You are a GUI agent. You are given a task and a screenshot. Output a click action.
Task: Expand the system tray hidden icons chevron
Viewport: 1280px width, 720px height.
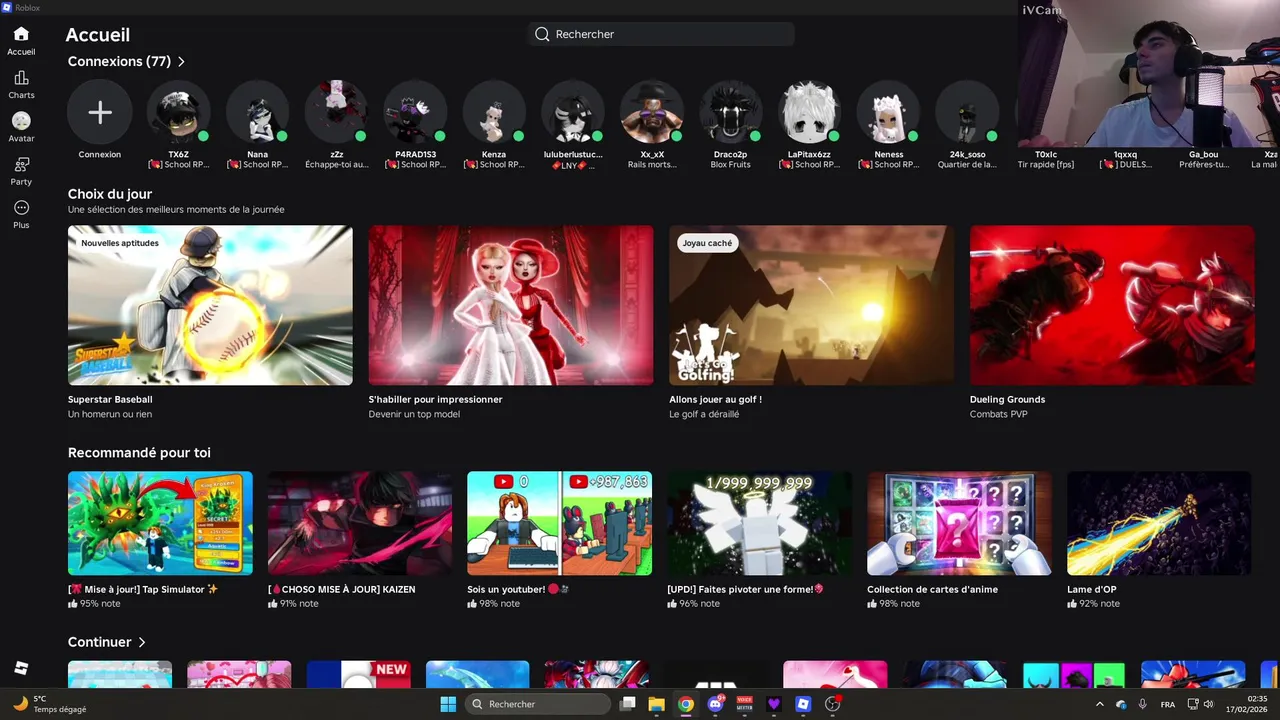(1100, 704)
